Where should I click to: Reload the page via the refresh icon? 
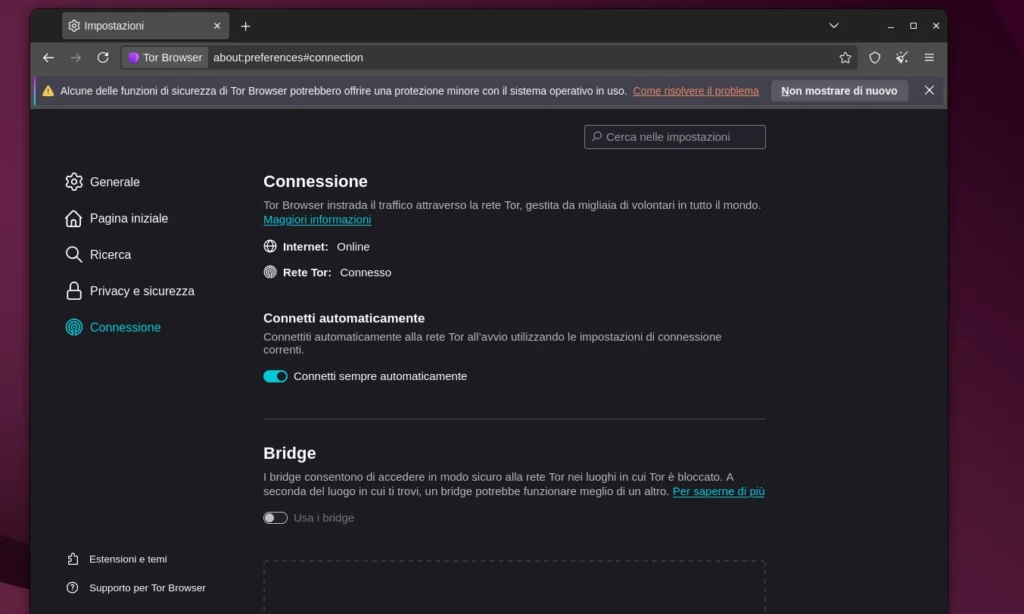click(x=102, y=58)
